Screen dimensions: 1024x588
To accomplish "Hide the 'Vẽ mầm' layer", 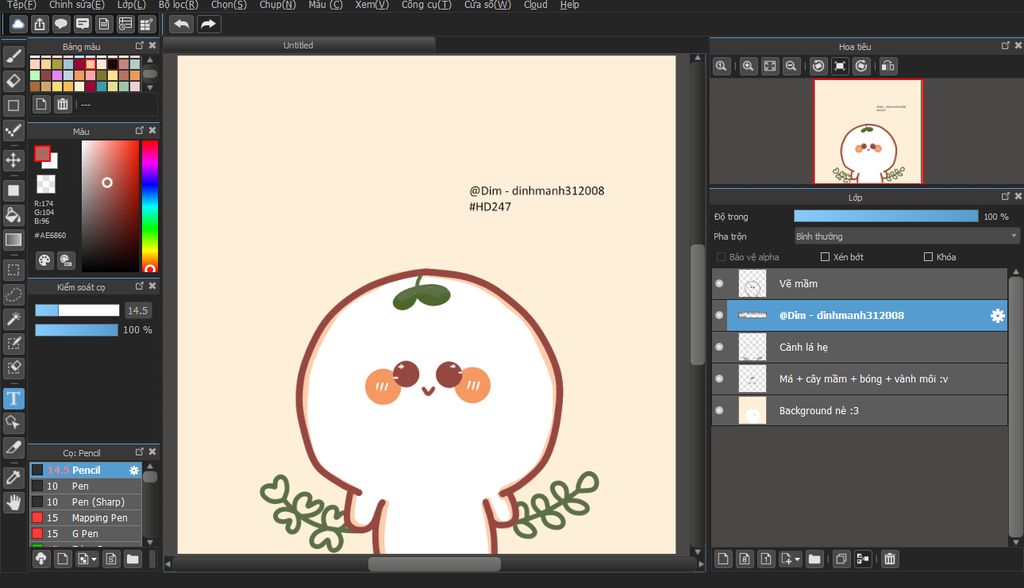I will (x=719, y=283).
